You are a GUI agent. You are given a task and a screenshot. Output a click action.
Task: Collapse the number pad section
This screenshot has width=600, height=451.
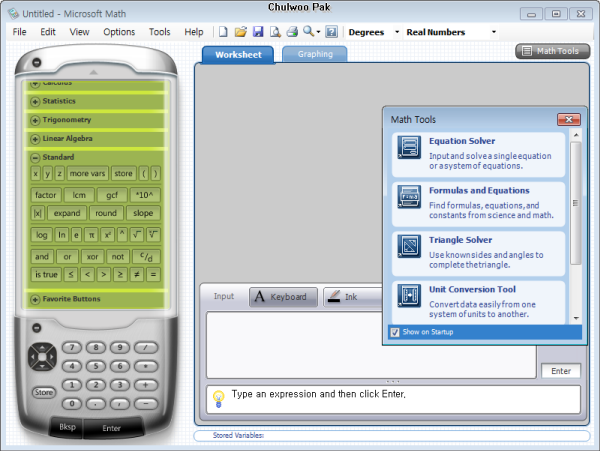pyautogui.click(x=37, y=328)
